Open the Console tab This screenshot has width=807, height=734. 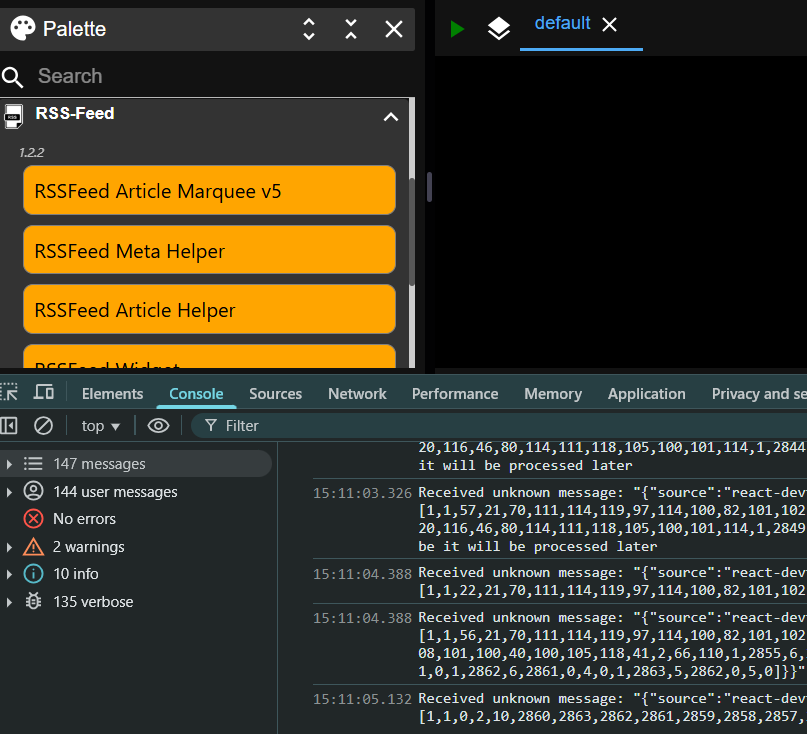(x=196, y=394)
